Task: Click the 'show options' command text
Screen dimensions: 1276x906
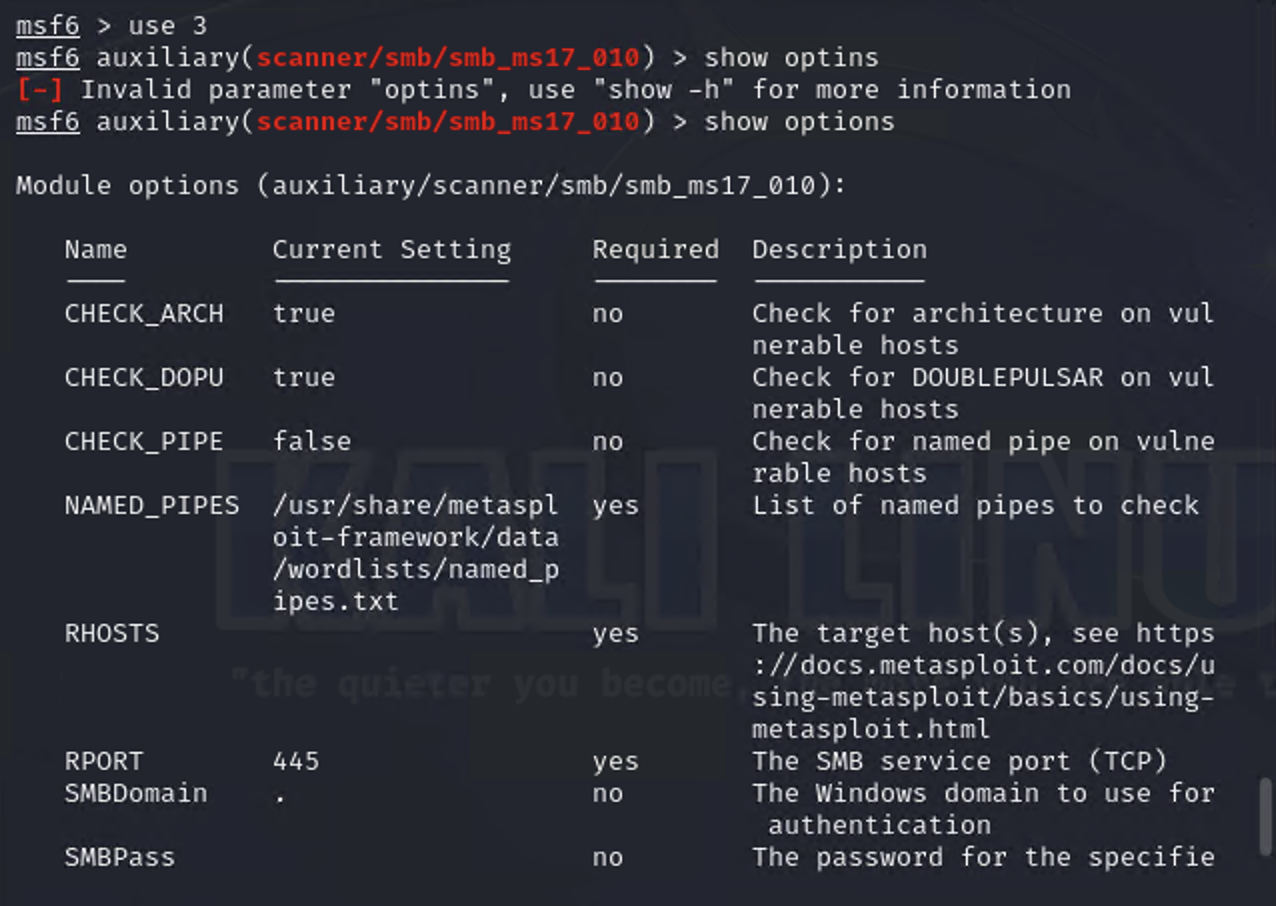Action: click(800, 121)
